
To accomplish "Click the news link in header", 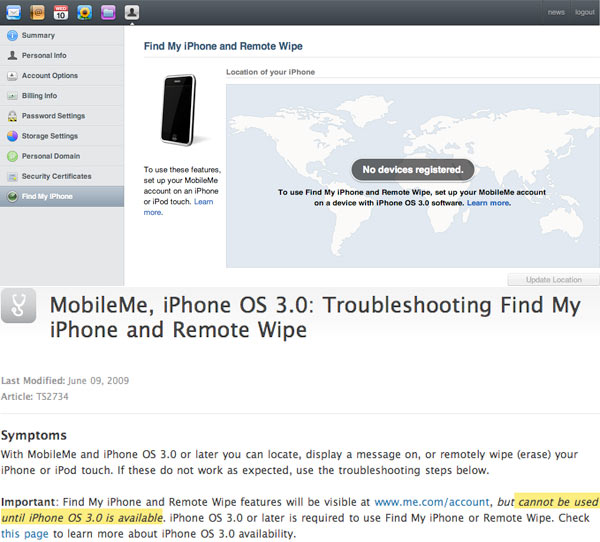I will click(x=556, y=12).
